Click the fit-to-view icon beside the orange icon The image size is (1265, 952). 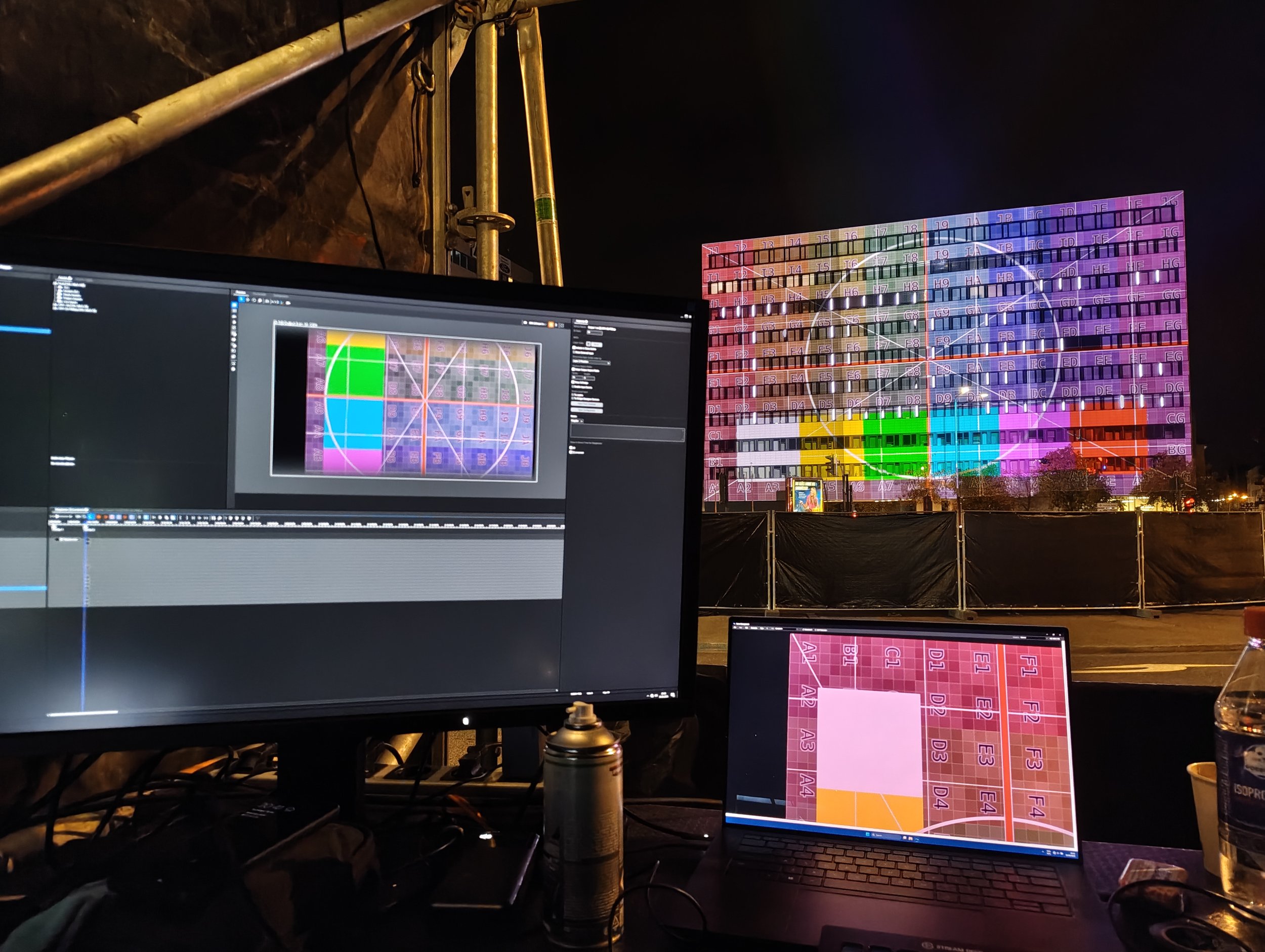pyautogui.click(x=562, y=326)
